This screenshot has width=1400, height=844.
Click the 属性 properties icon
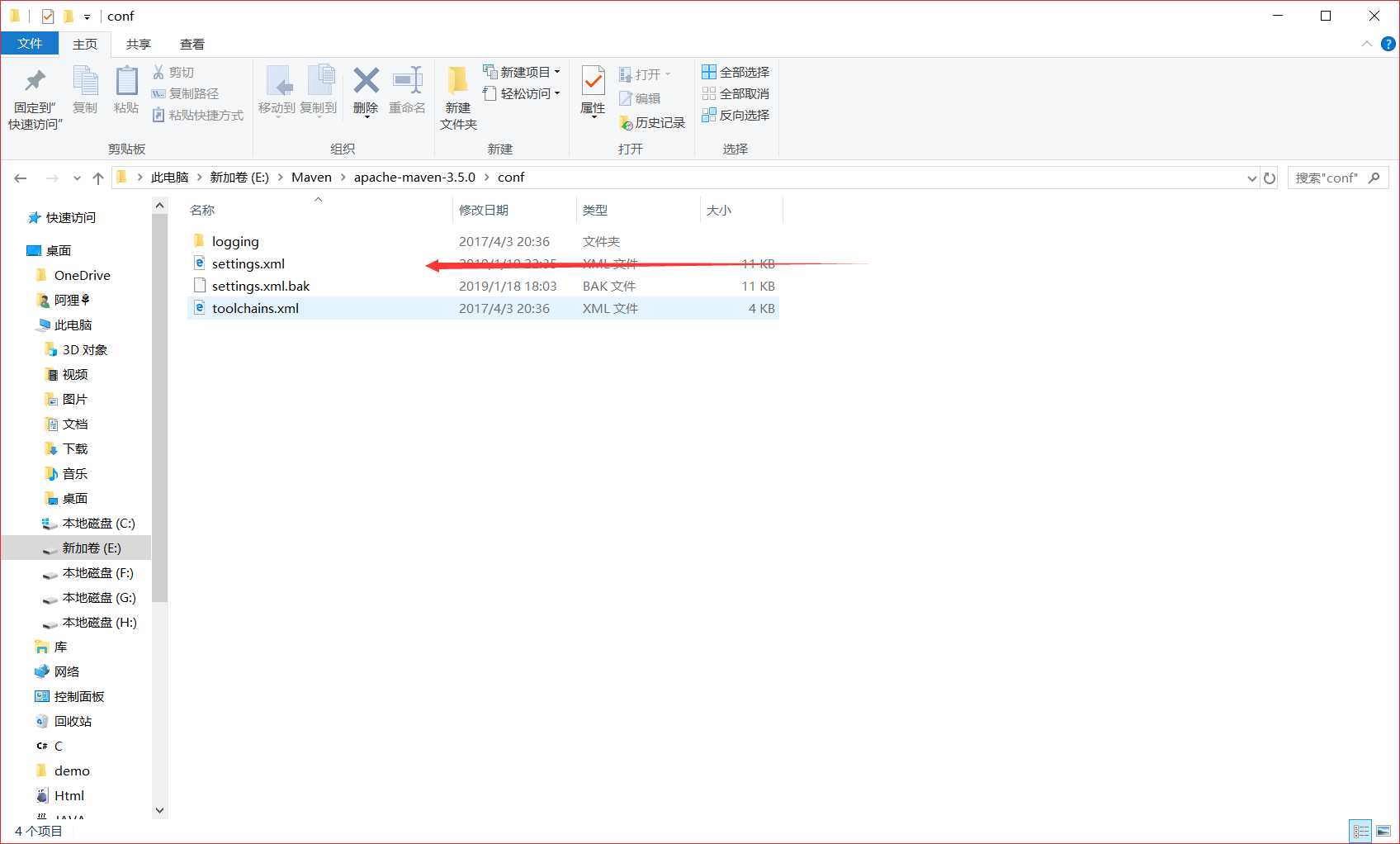point(593,81)
